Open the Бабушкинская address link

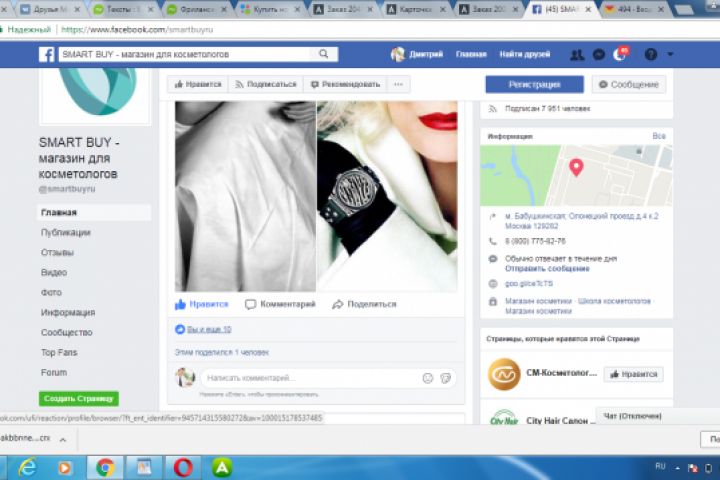[582, 221]
